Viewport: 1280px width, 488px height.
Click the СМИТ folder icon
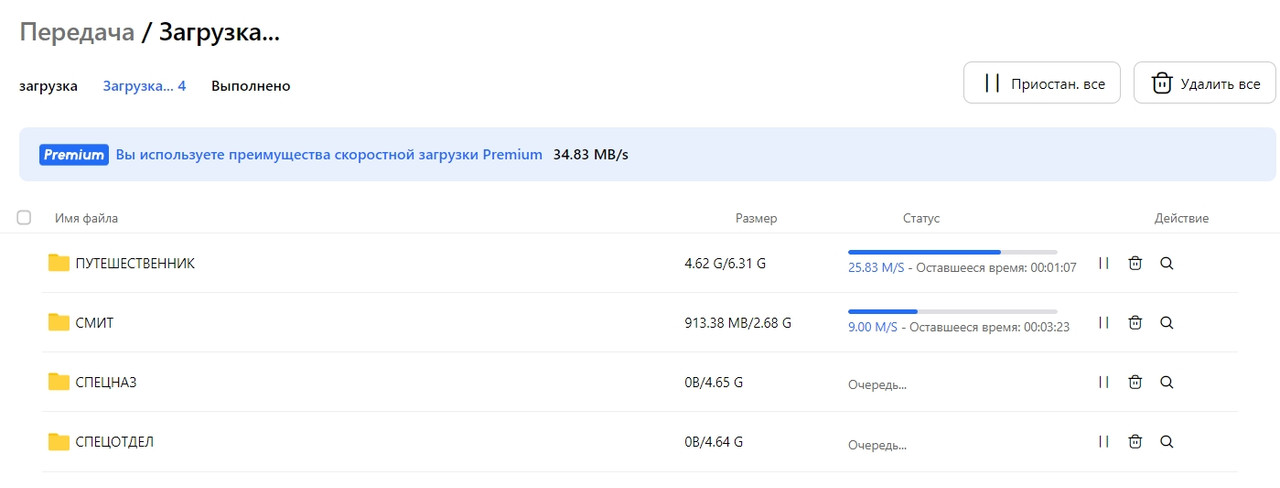tap(59, 322)
